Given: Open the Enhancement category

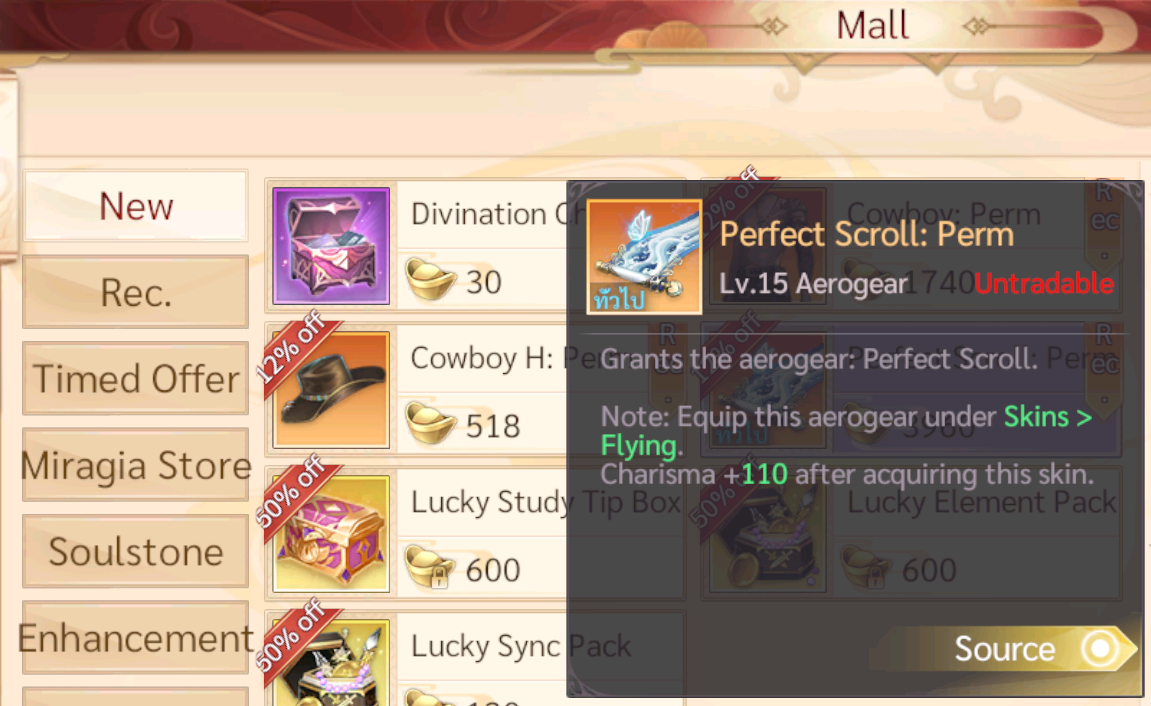Looking at the screenshot, I should pyautogui.click(x=136, y=638).
